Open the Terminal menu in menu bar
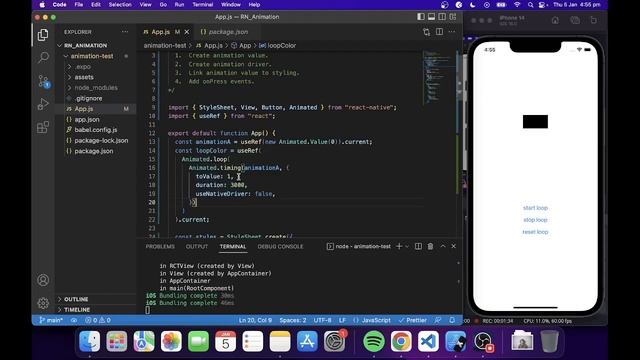This screenshot has width=640, height=360. (x=202, y=4)
